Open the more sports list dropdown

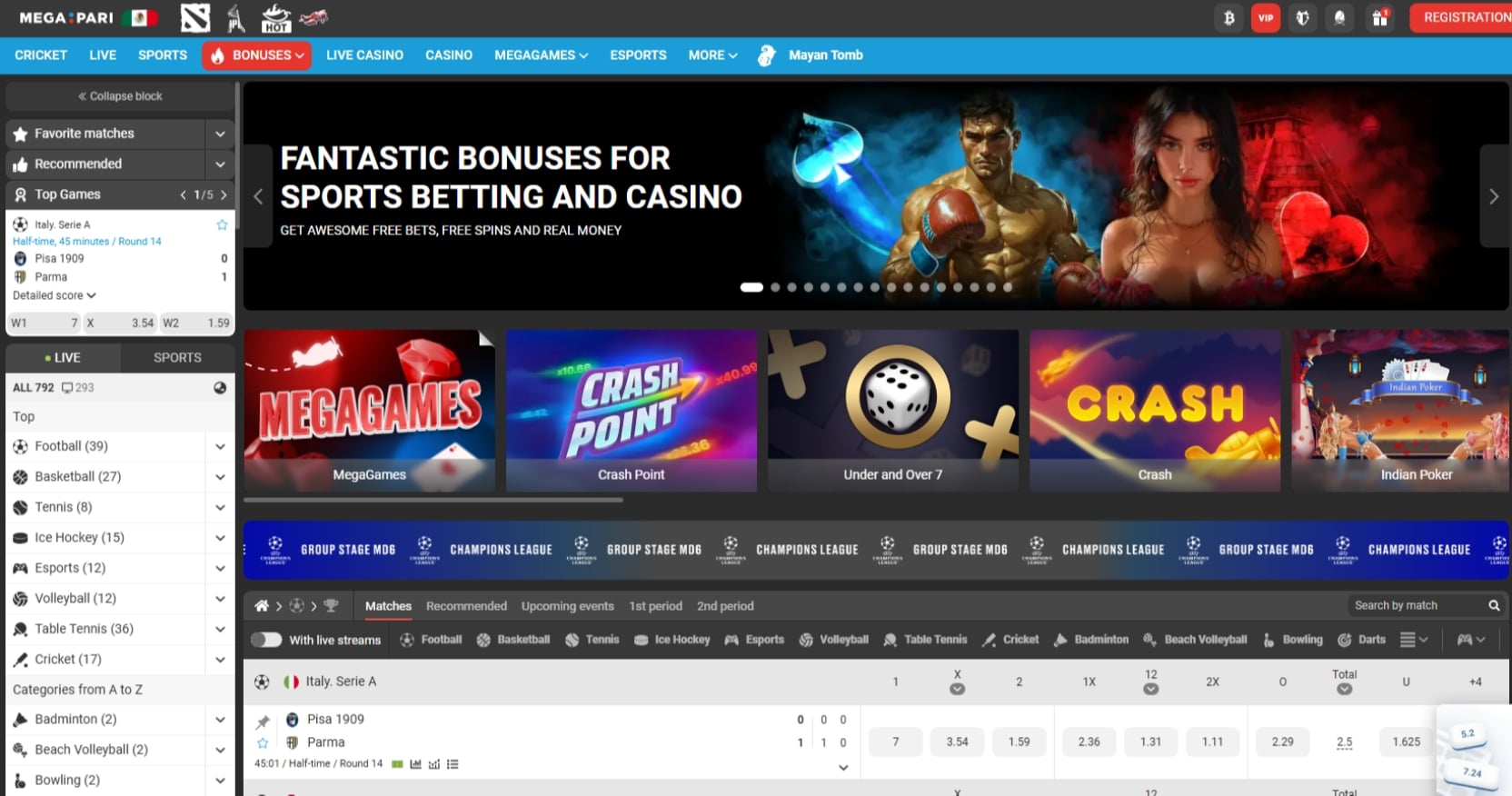(x=1414, y=640)
